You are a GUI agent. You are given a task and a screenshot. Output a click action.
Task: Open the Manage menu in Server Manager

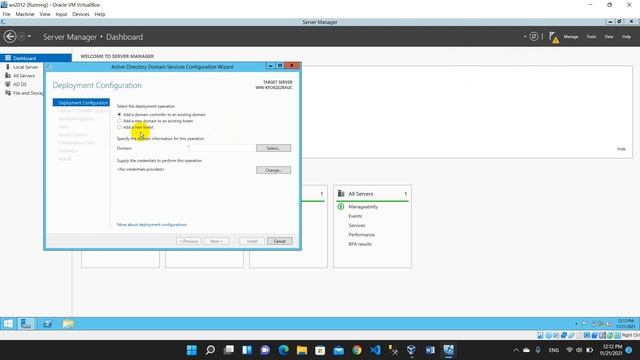tap(571, 37)
